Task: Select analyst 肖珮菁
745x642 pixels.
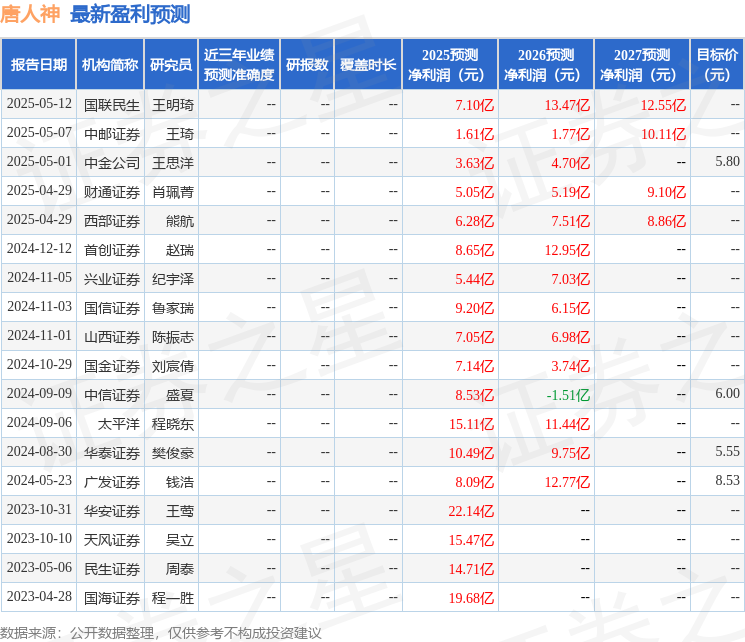Action: [173, 192]
